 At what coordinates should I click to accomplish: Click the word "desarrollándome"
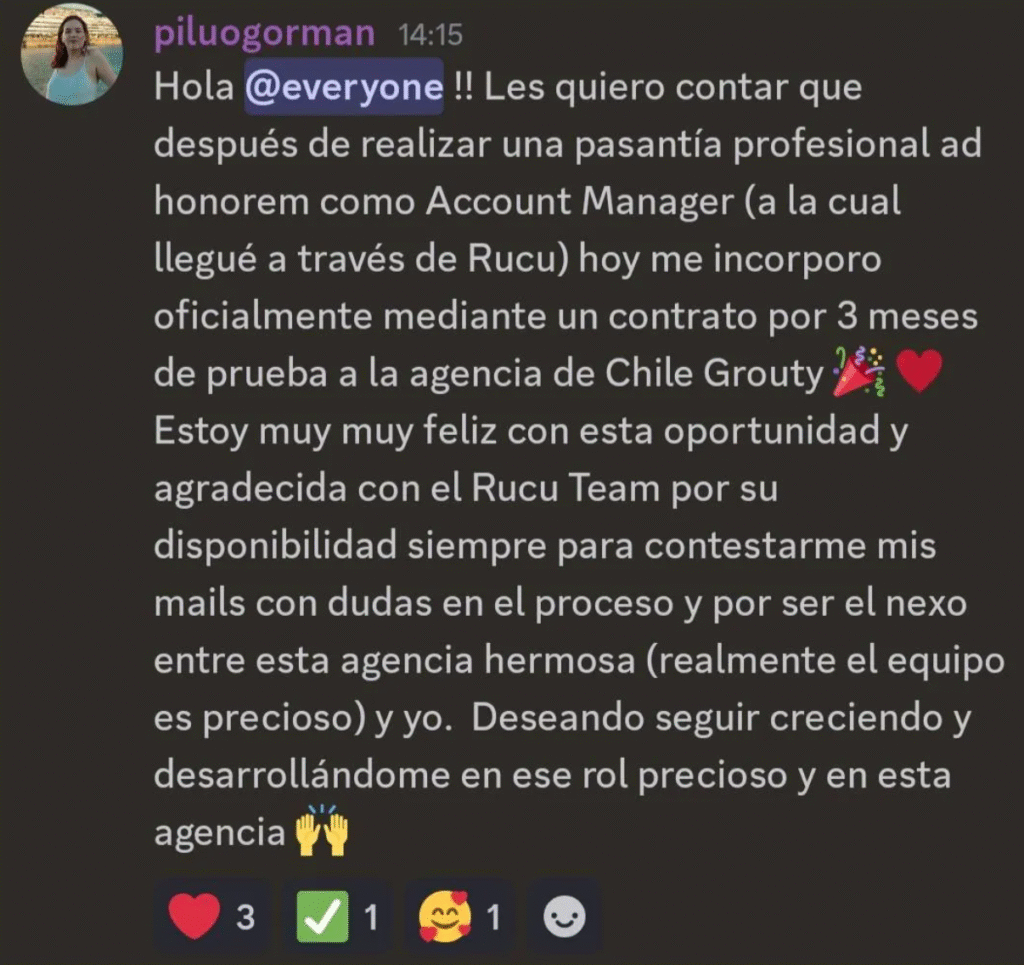tap(302, 775)
